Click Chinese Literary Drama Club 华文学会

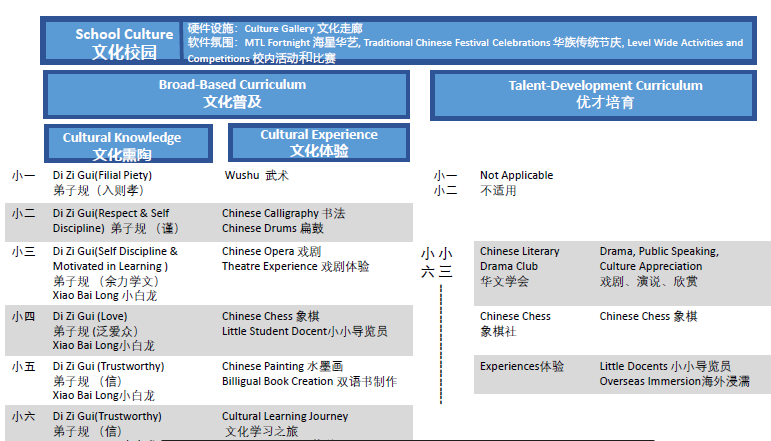[x=520, y=266]
